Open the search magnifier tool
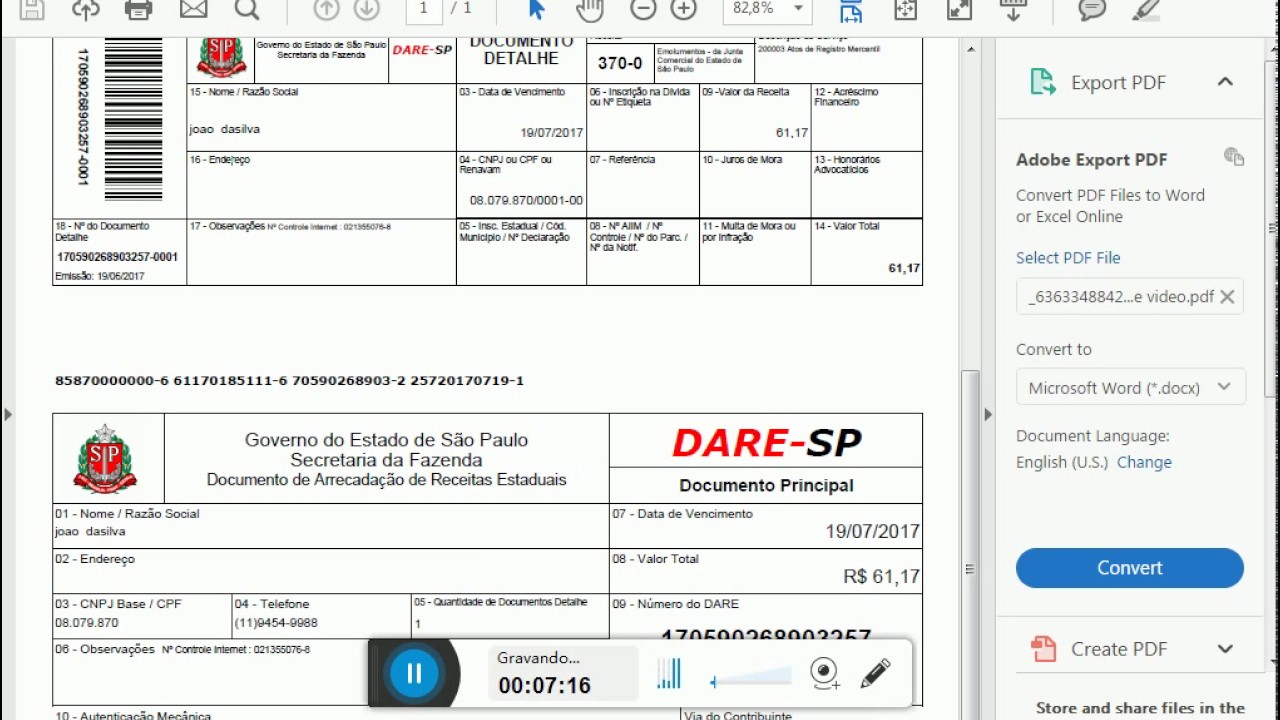 247,9
